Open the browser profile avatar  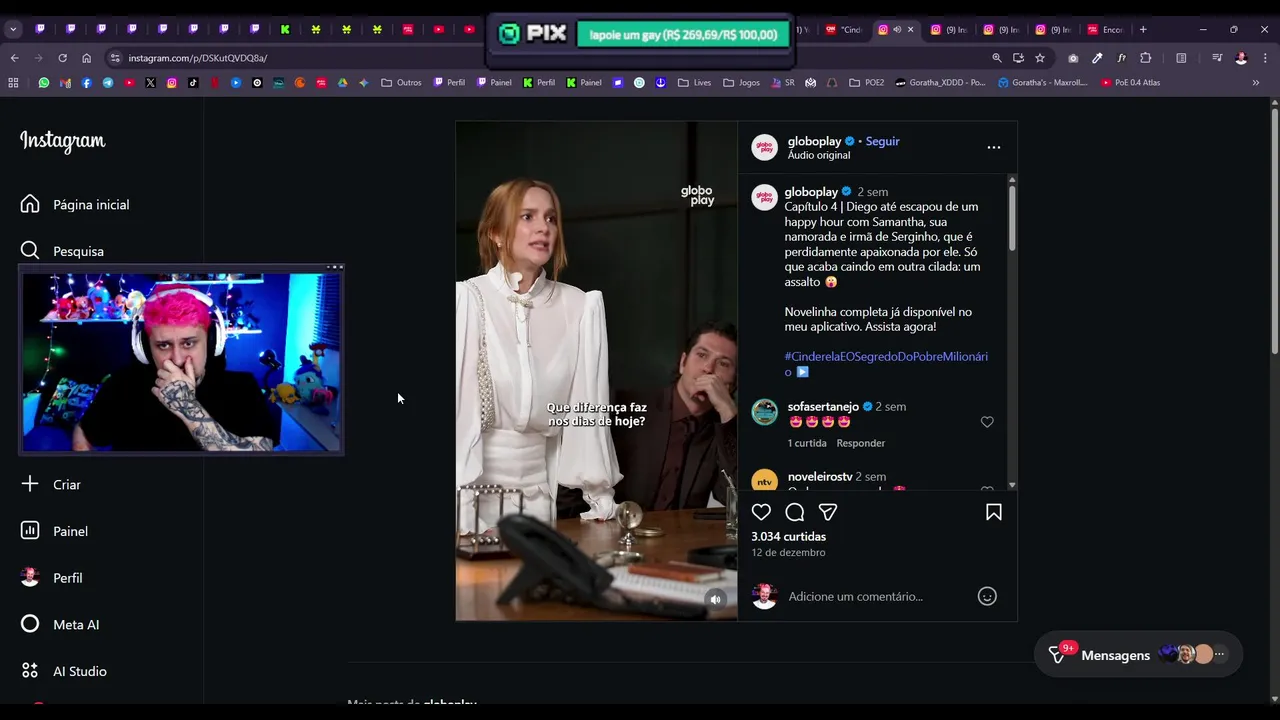[x=1241, y=58]
